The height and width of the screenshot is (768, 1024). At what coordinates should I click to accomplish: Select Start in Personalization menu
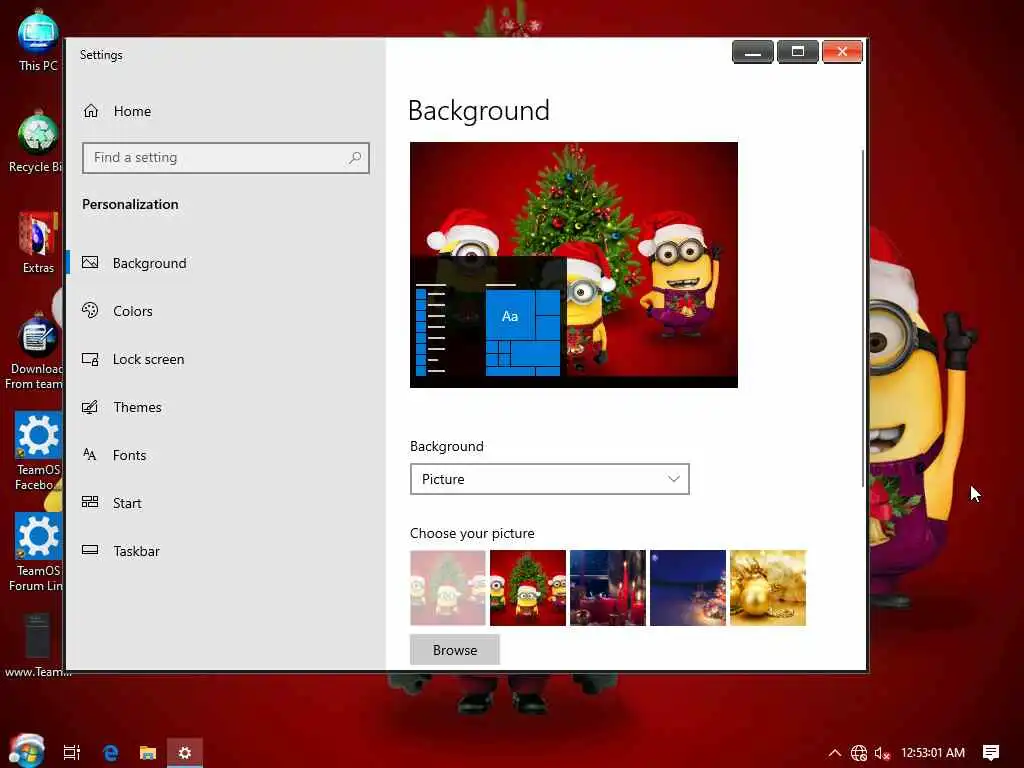[x=127, y=503]
